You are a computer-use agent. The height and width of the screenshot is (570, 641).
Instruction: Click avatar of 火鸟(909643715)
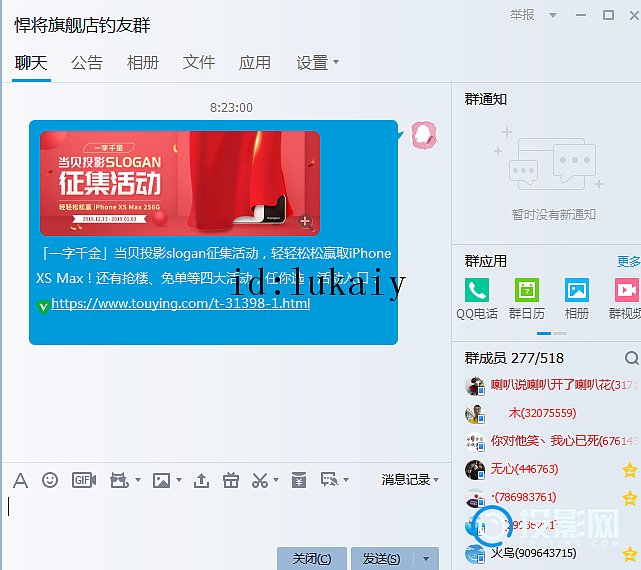[475, 554]
